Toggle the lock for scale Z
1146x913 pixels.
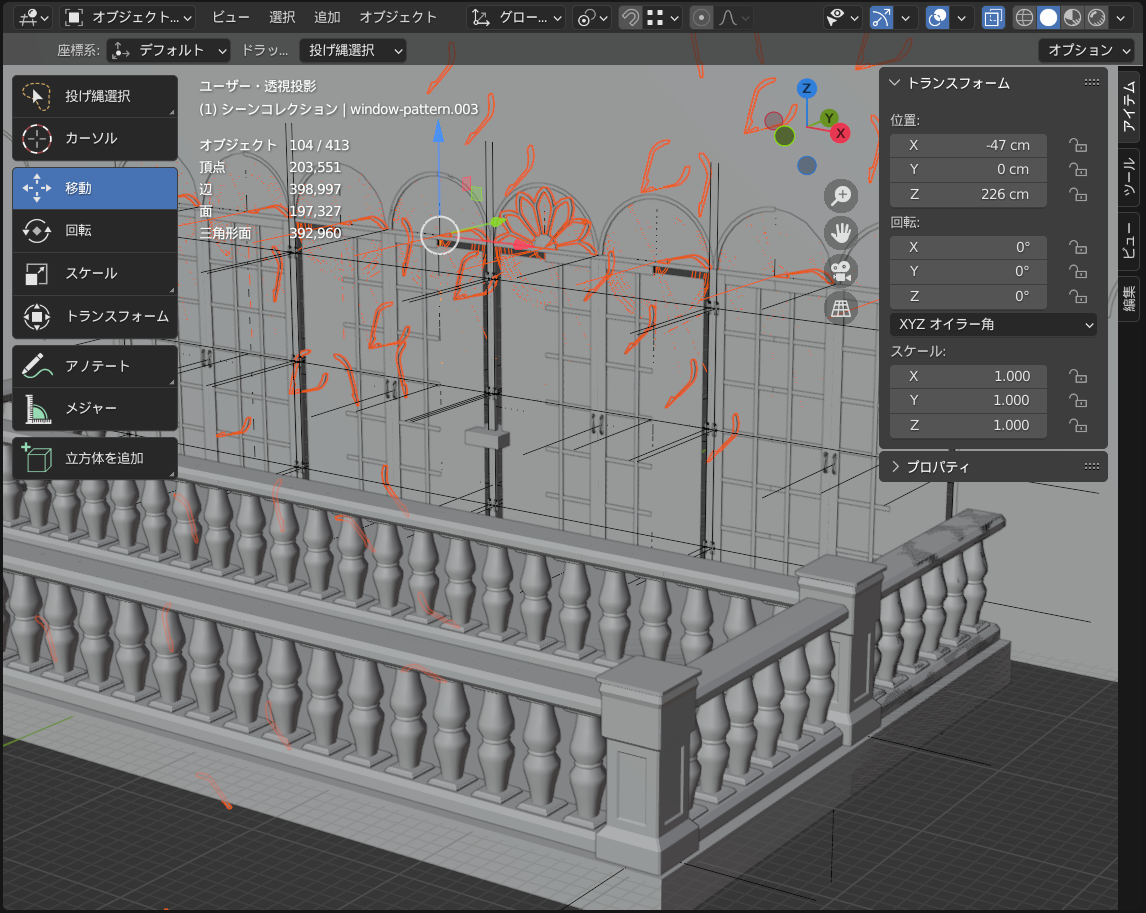[x=1078, y=426]
